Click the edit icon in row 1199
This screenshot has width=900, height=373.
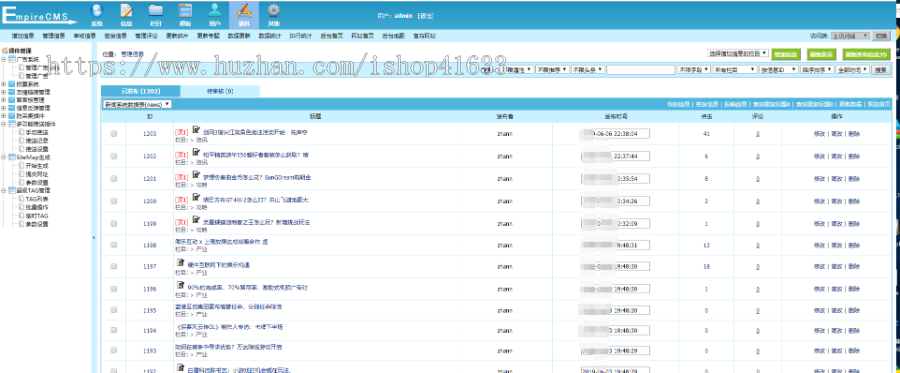196,220
